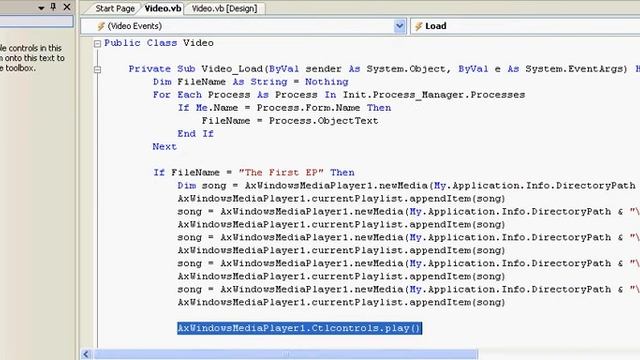The image size is (640, 360).
Task: Collapse the Video_Load sub region
Action: [x=97, y=69]
